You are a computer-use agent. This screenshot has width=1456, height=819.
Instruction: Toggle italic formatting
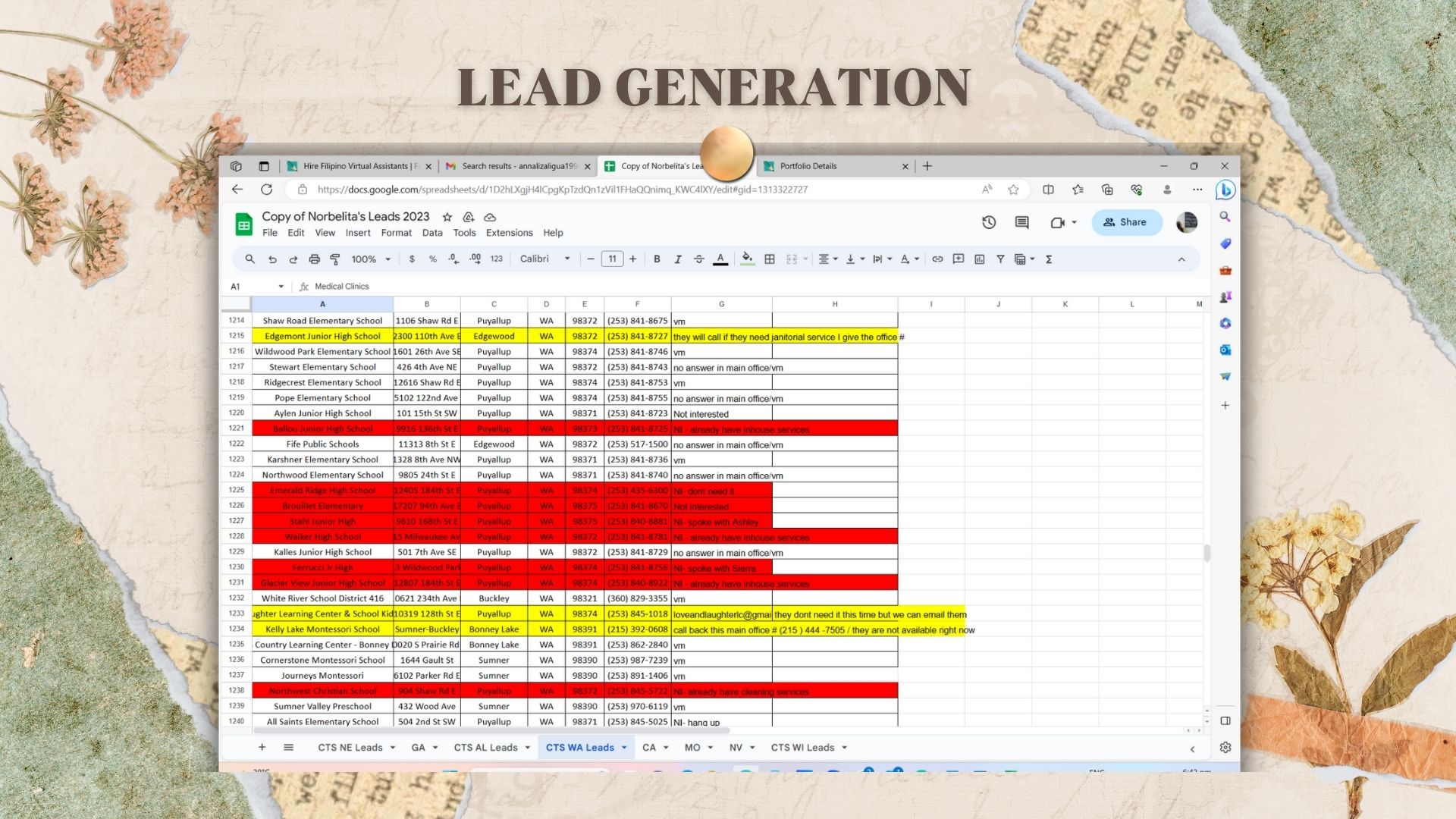click(x=678, y=259)
